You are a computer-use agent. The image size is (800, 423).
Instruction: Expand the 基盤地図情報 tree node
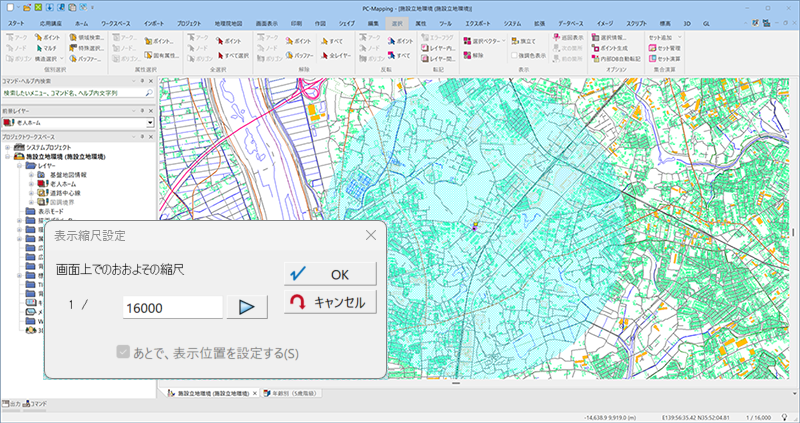[29, 175]
